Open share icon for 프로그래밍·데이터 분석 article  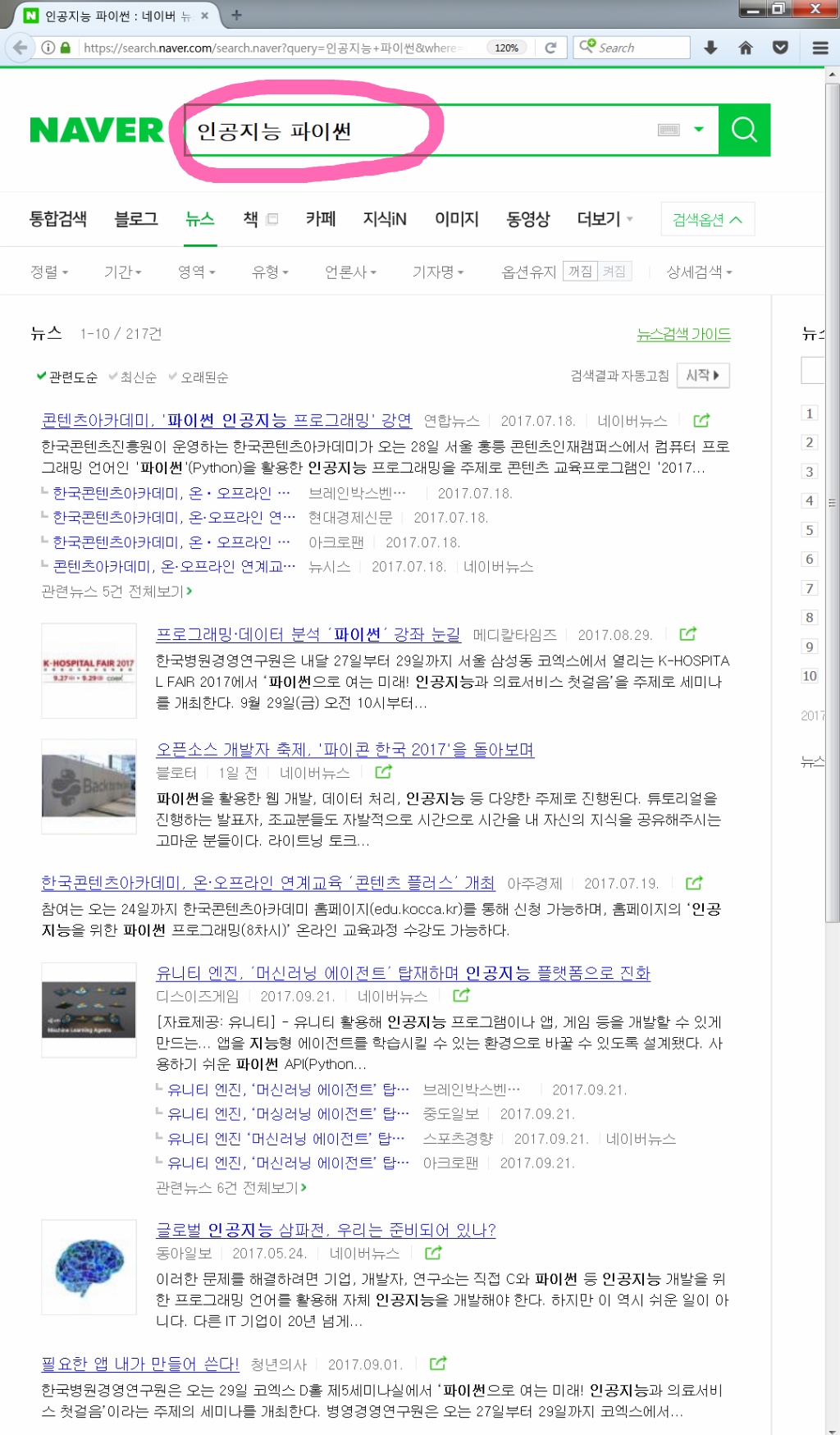[x=688, y=633]
